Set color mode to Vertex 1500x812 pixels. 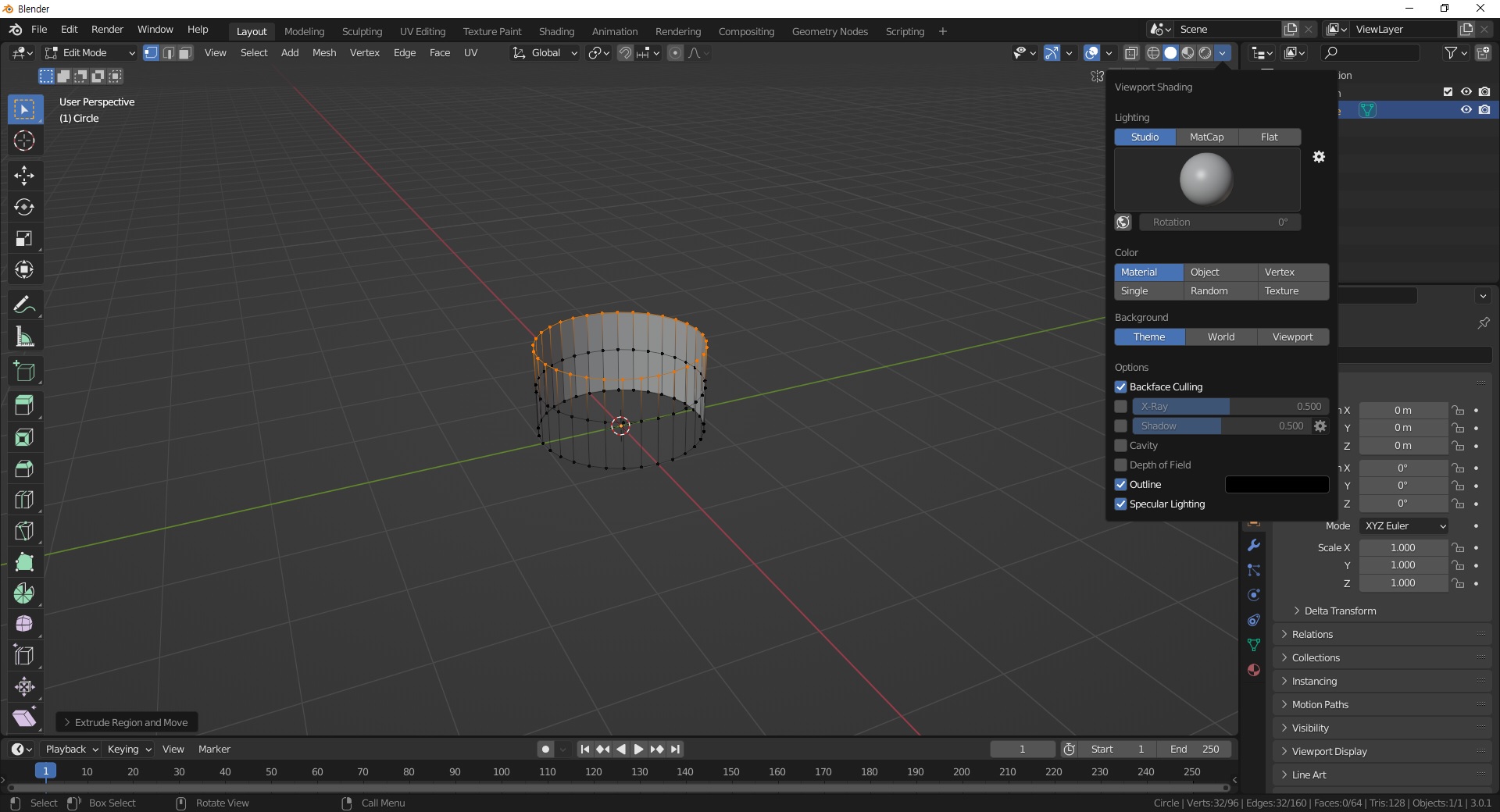1293,272
